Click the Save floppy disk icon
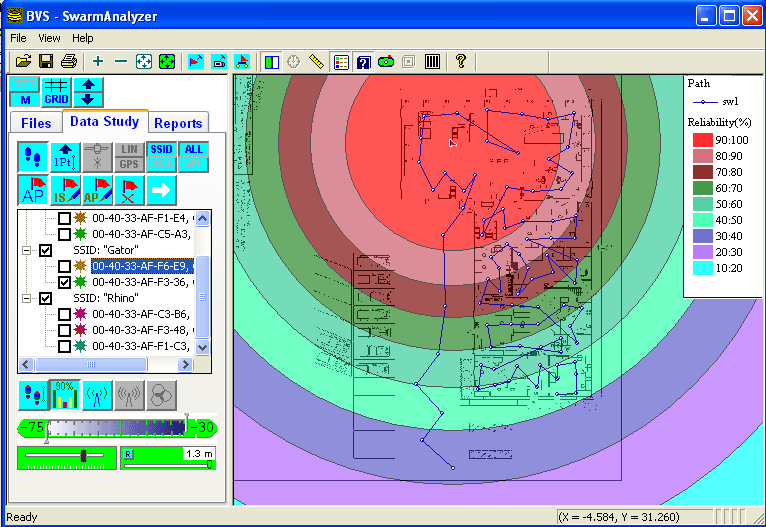 pyautogui.click(x=46, y=62)
